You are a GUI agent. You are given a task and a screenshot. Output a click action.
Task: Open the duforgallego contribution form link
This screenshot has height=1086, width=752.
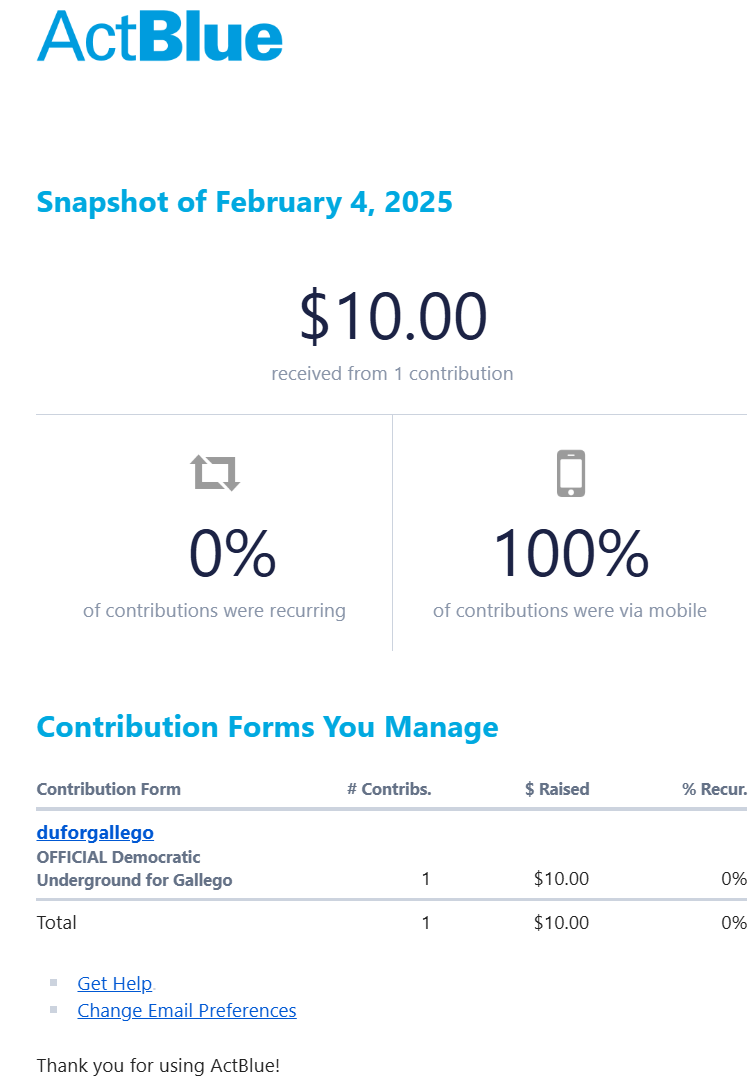95,832
